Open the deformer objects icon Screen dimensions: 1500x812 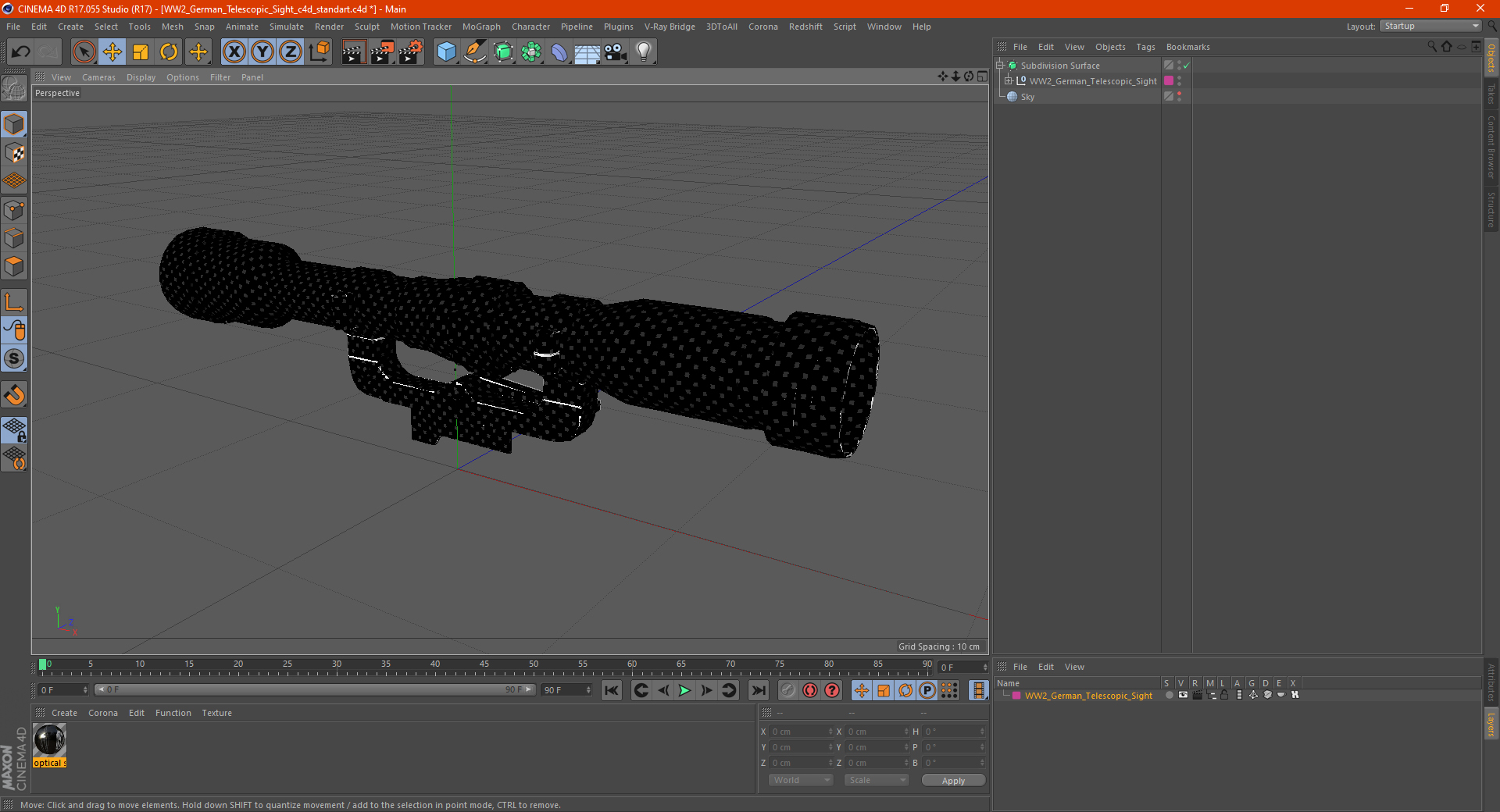(x=559, y=52)
